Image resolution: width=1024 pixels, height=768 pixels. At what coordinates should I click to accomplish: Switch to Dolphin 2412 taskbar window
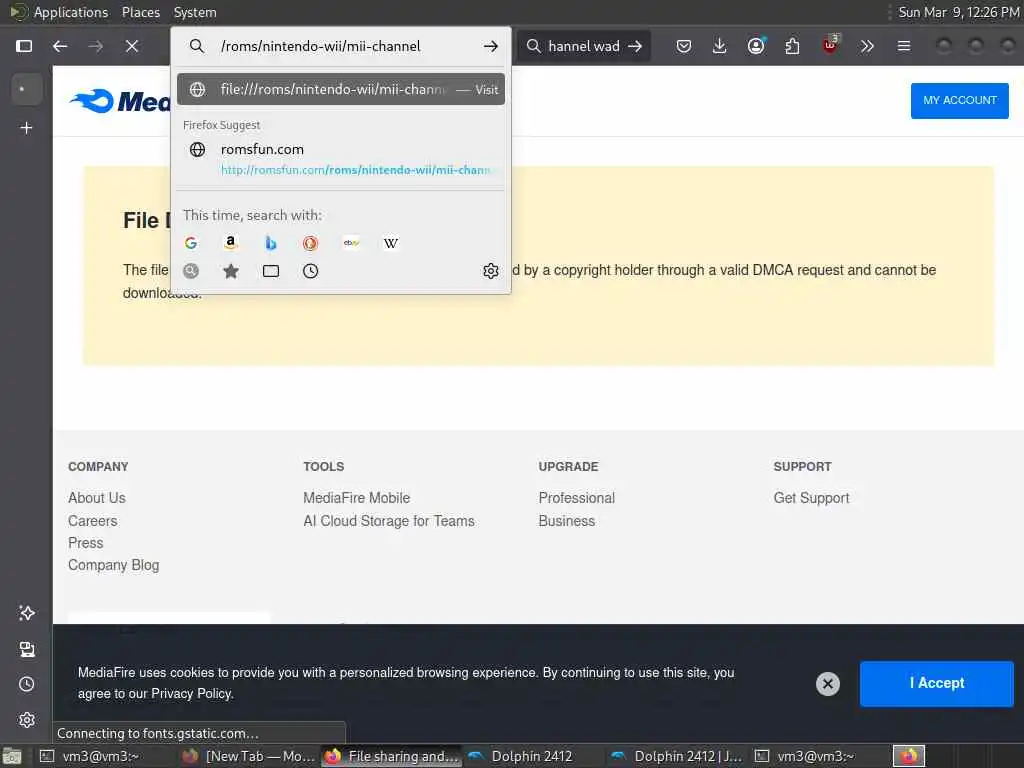(534, 756)
